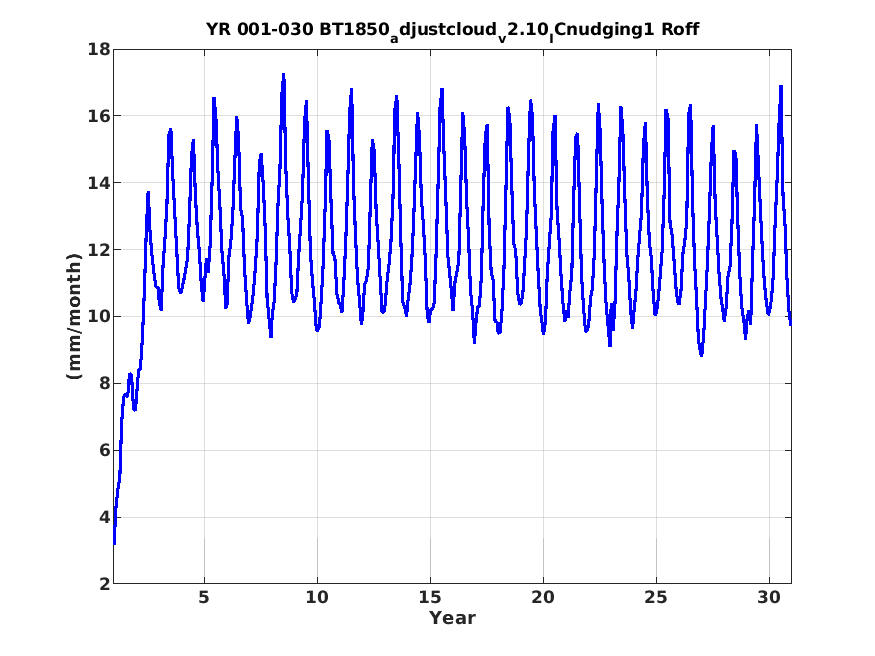Click the x-axis tick label '30'

769,598
